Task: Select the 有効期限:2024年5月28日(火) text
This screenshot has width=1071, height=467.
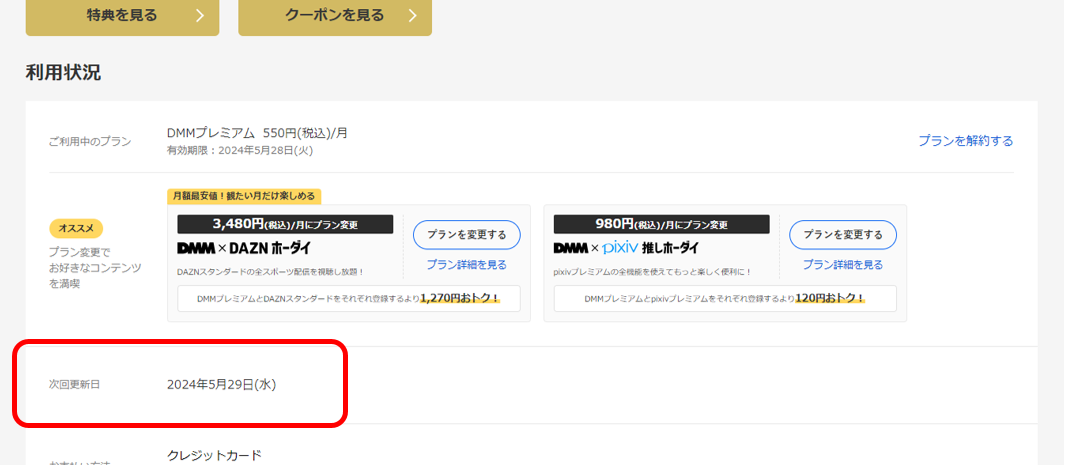Action: 240,150
